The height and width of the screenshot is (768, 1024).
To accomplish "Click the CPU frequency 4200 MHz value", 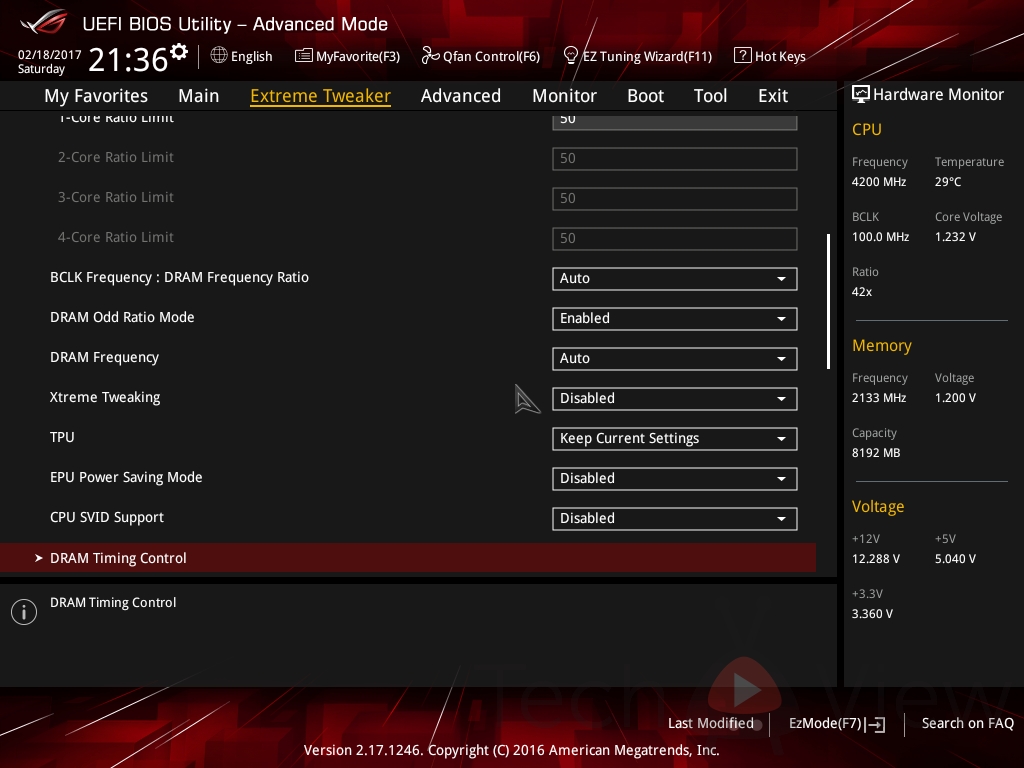I will 879,182.
